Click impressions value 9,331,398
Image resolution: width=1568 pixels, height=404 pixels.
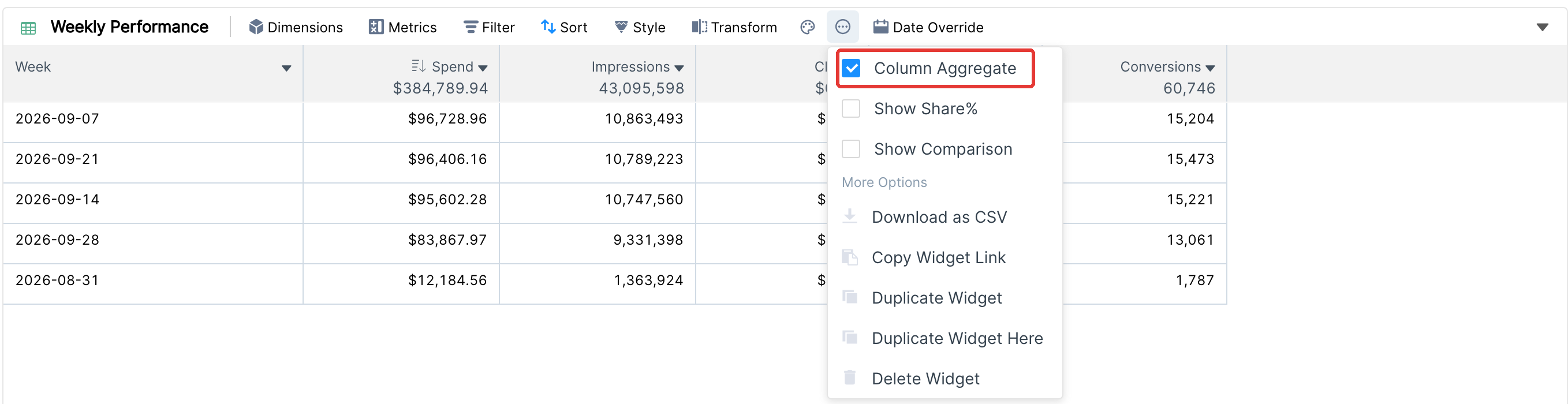click(648, 240)
